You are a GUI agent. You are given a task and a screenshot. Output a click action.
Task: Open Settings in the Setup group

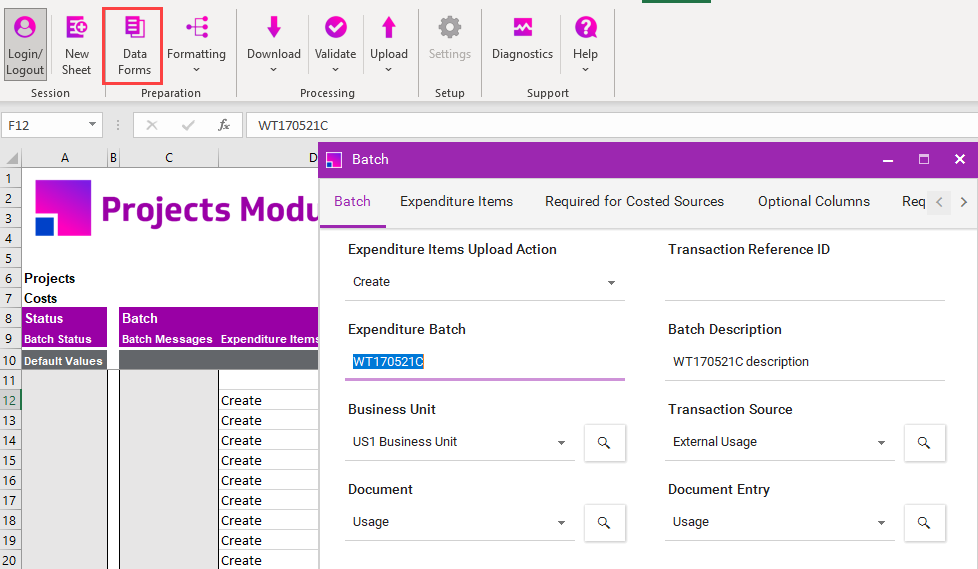click(x=450, y=39)
